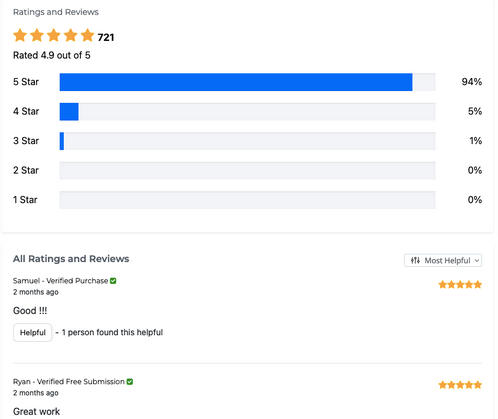
Task: Click the green verified badge beside Ryan
Action: click(x=130, y=382)
